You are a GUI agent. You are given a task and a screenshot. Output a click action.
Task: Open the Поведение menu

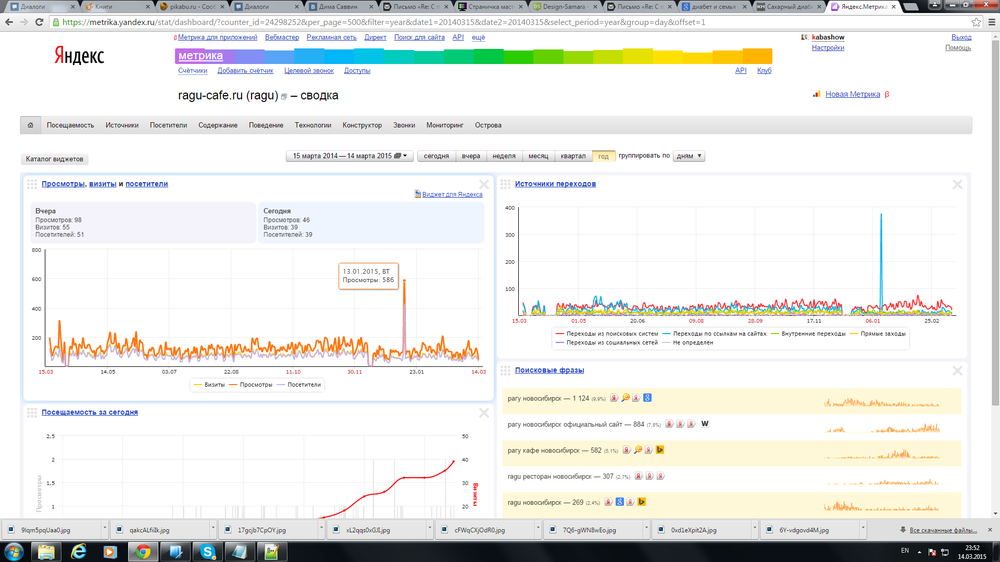[x=266, y=125]
